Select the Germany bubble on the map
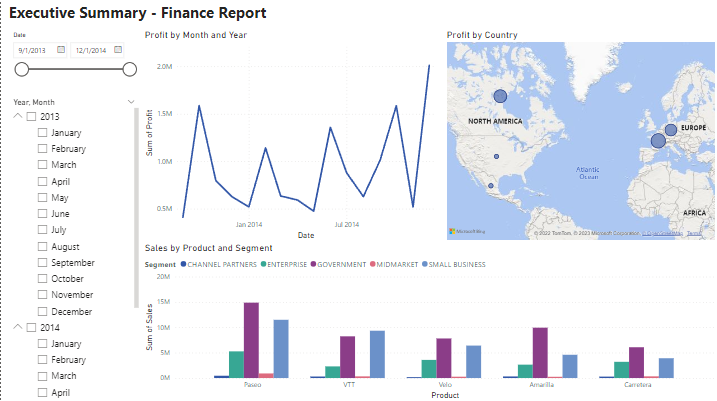This screenshot has width=717, height=401. 671,130
